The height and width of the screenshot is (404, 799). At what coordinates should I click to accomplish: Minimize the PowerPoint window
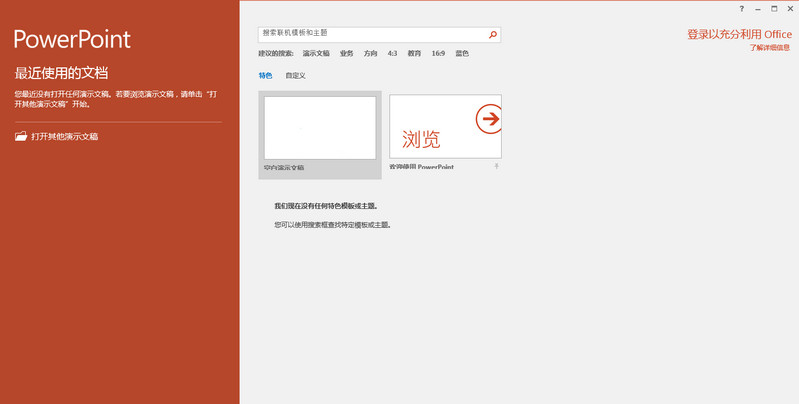pyautogui.click(x=758, y=9)
